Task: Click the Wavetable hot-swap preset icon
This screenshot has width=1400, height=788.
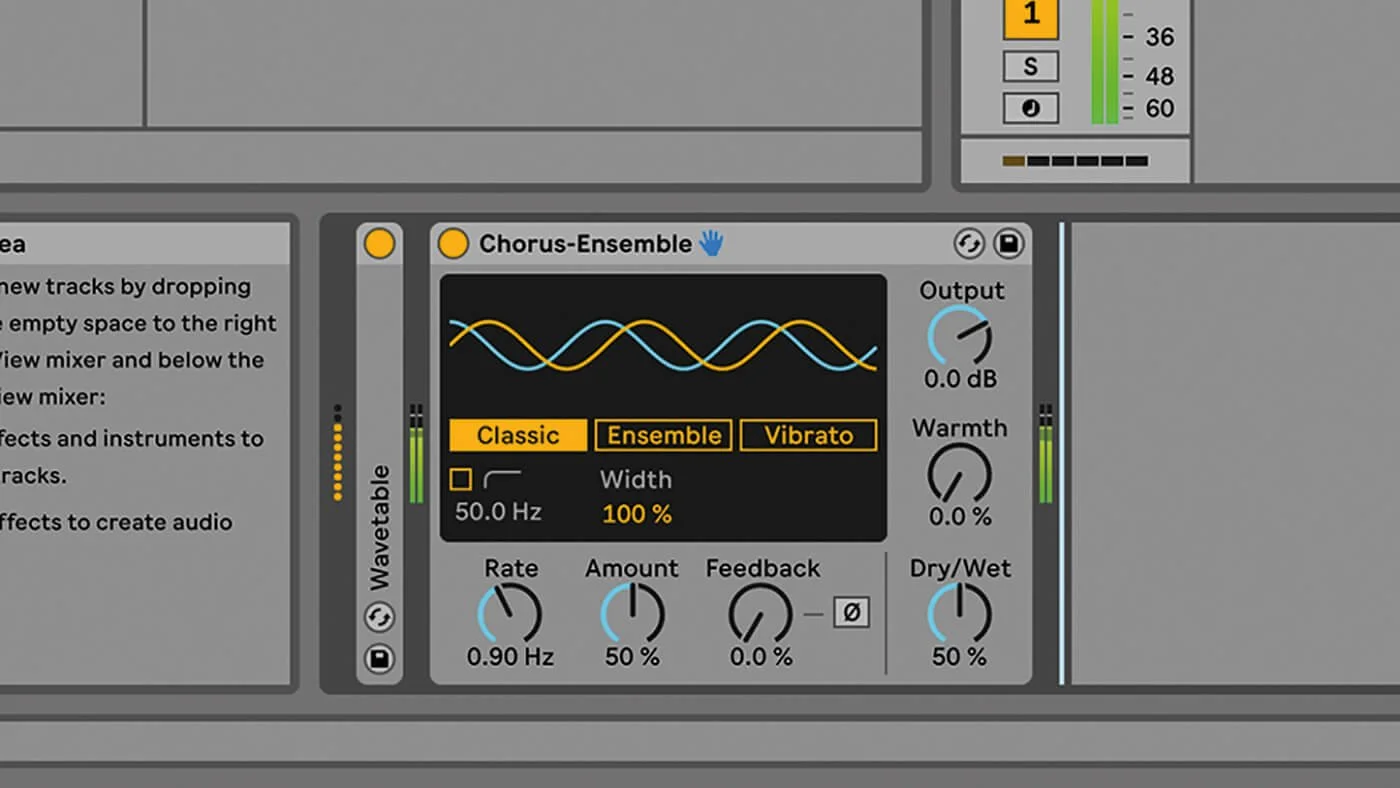Action: point(379,617)
